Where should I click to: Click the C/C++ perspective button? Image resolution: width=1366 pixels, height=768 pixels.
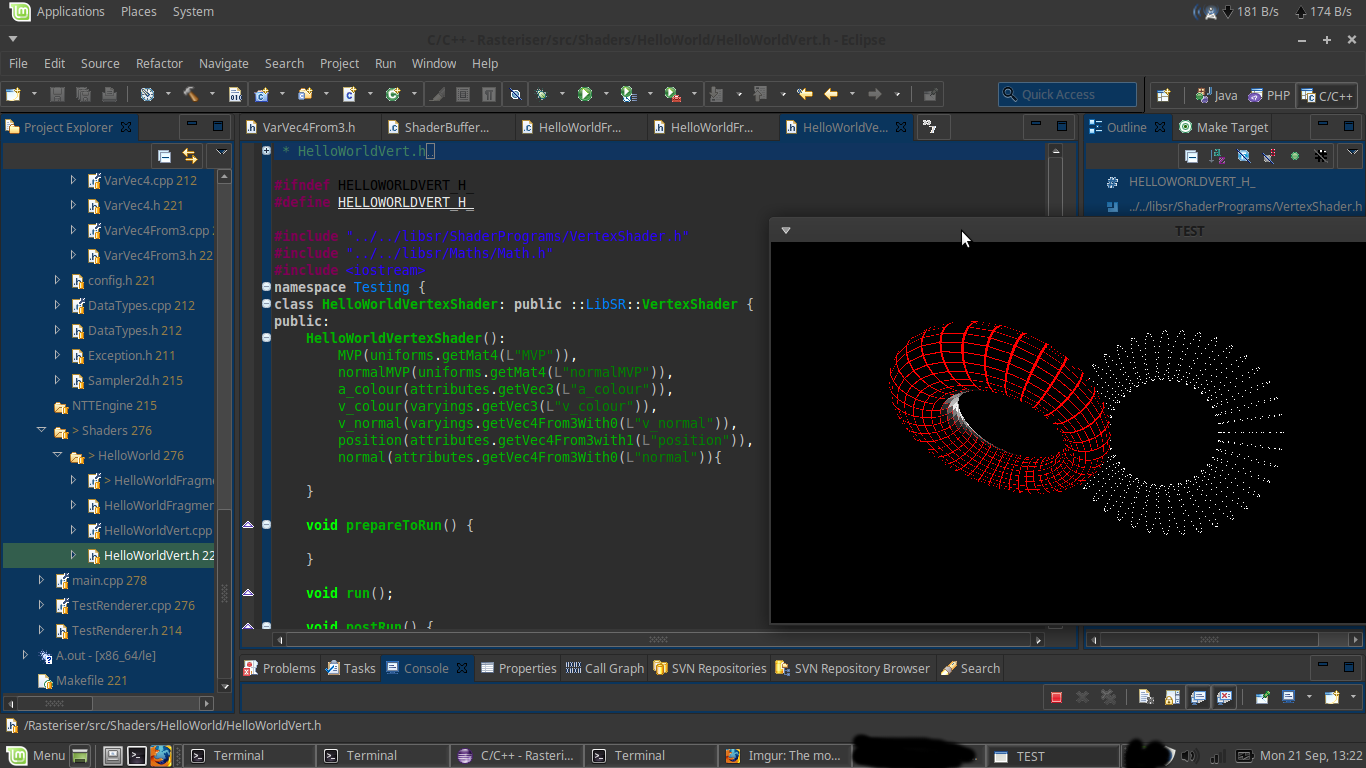pos(1326,96)
